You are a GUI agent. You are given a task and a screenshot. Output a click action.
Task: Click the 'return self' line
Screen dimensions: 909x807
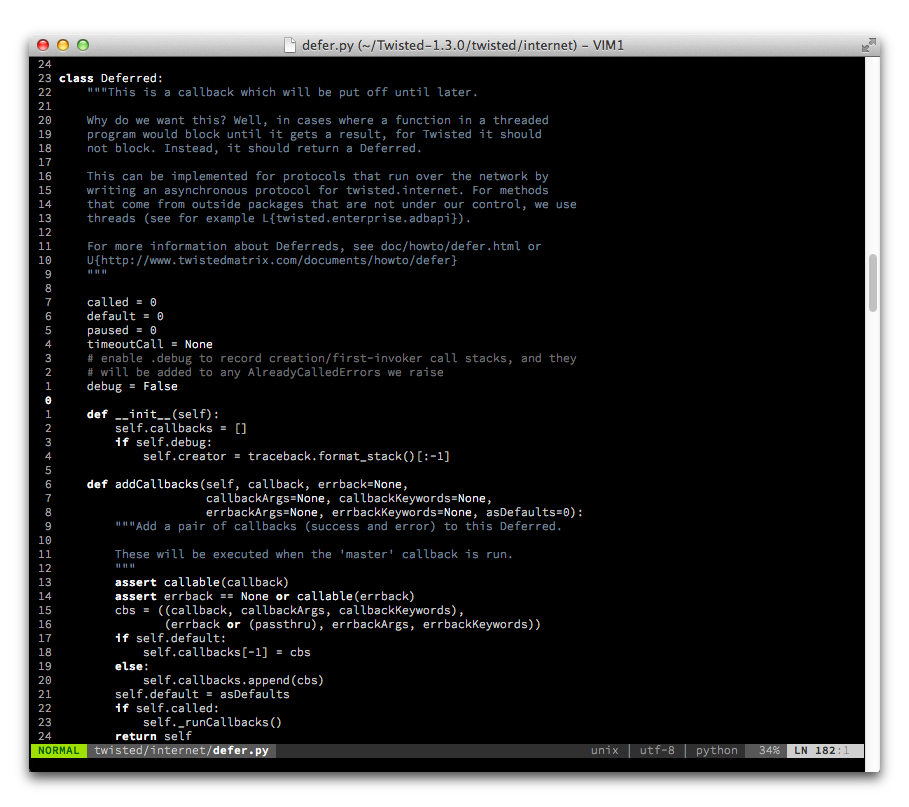click(x=153, y=736)
